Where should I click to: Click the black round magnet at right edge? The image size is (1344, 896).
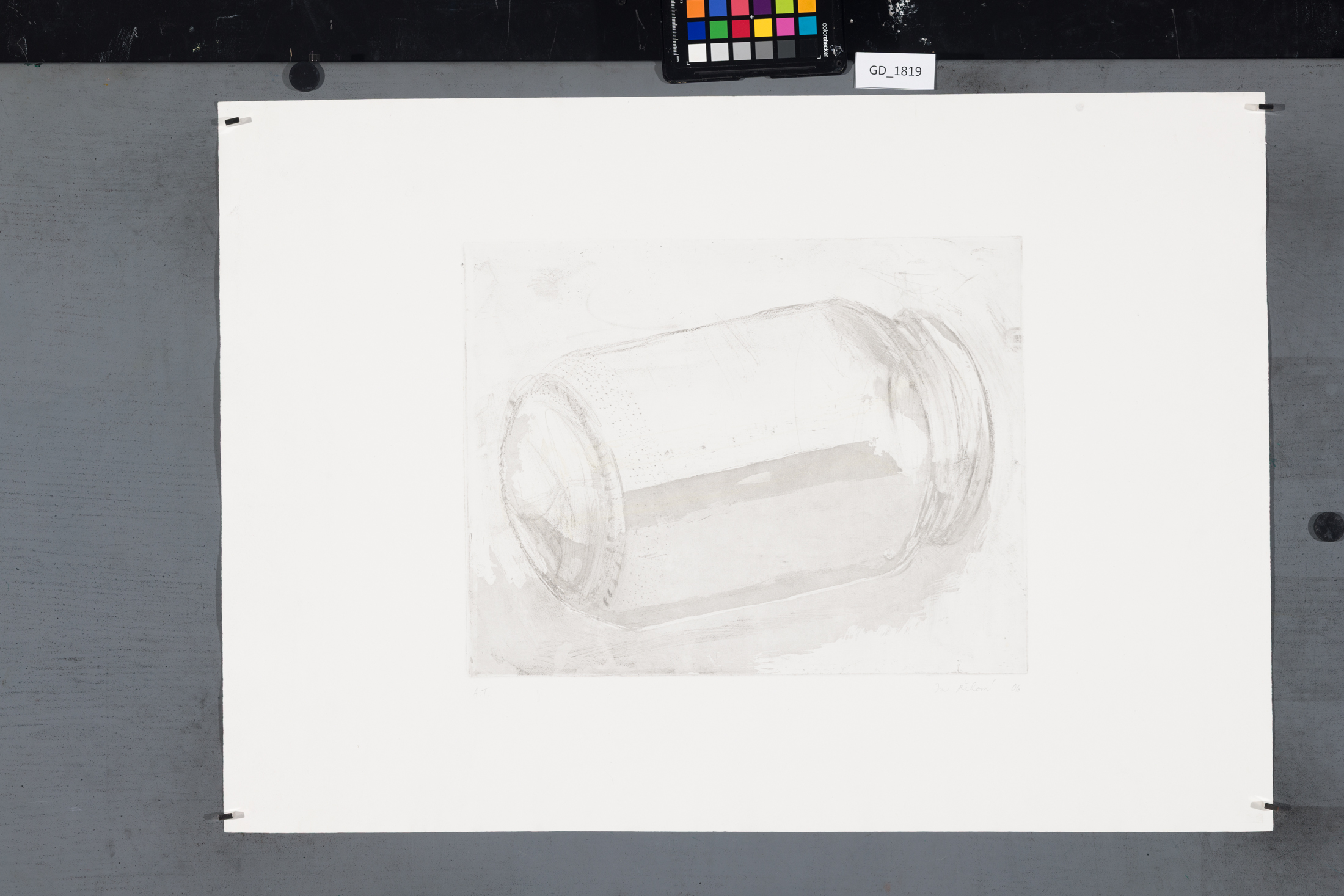[x=1328, y=526]
